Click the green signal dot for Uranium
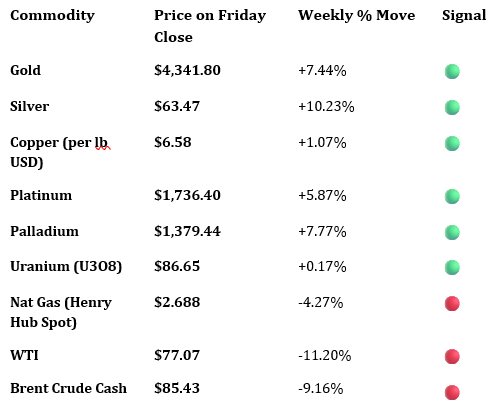 tap(452, 267)
